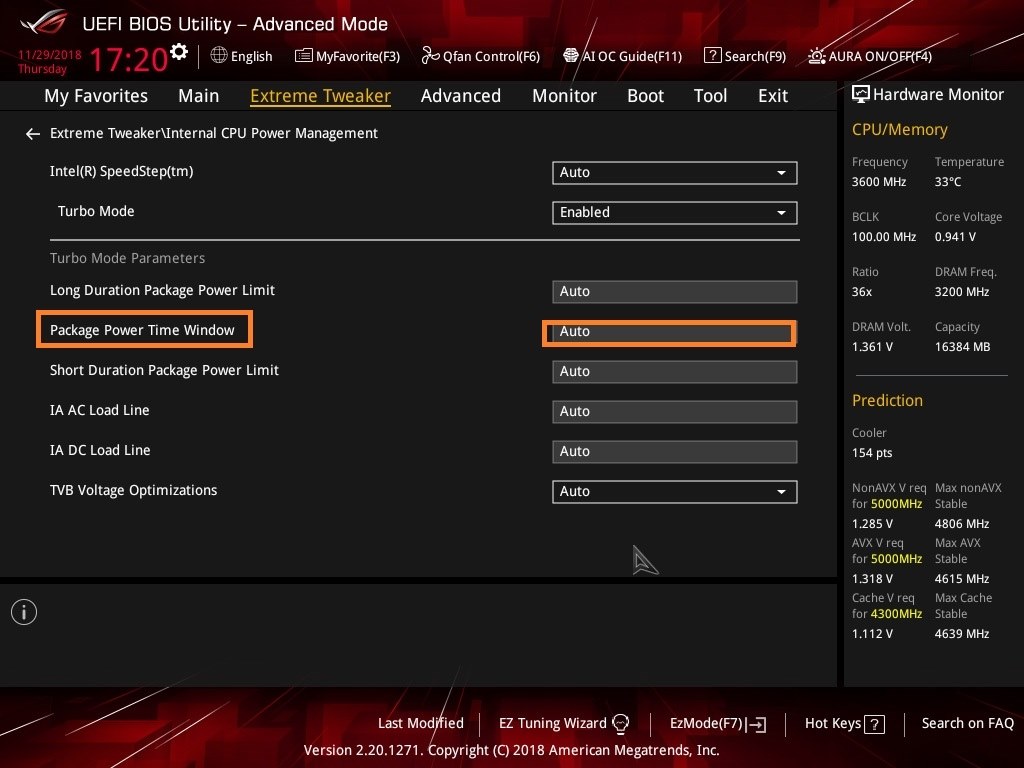Click the Short Duration Package Power Limit field
Image resolution: width=1024 pixels, height=768 pixels.
point(675,372)
